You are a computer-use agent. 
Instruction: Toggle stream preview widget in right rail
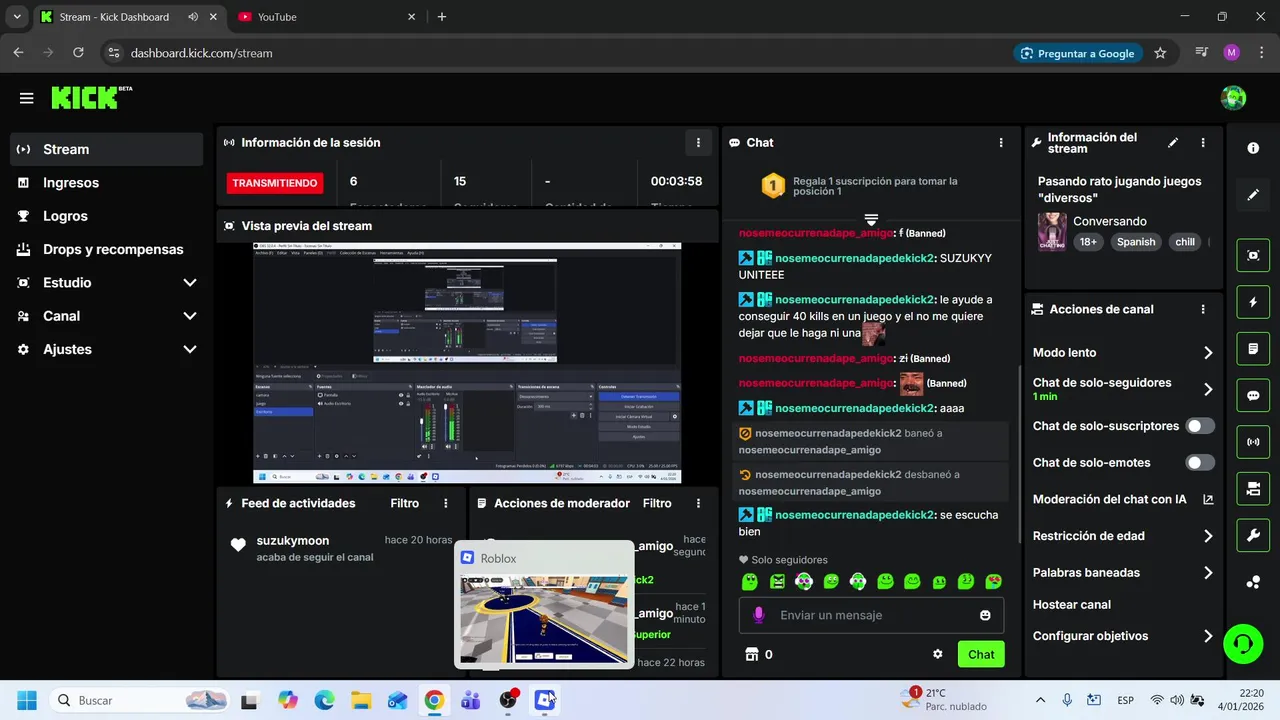coord(1253,255)
